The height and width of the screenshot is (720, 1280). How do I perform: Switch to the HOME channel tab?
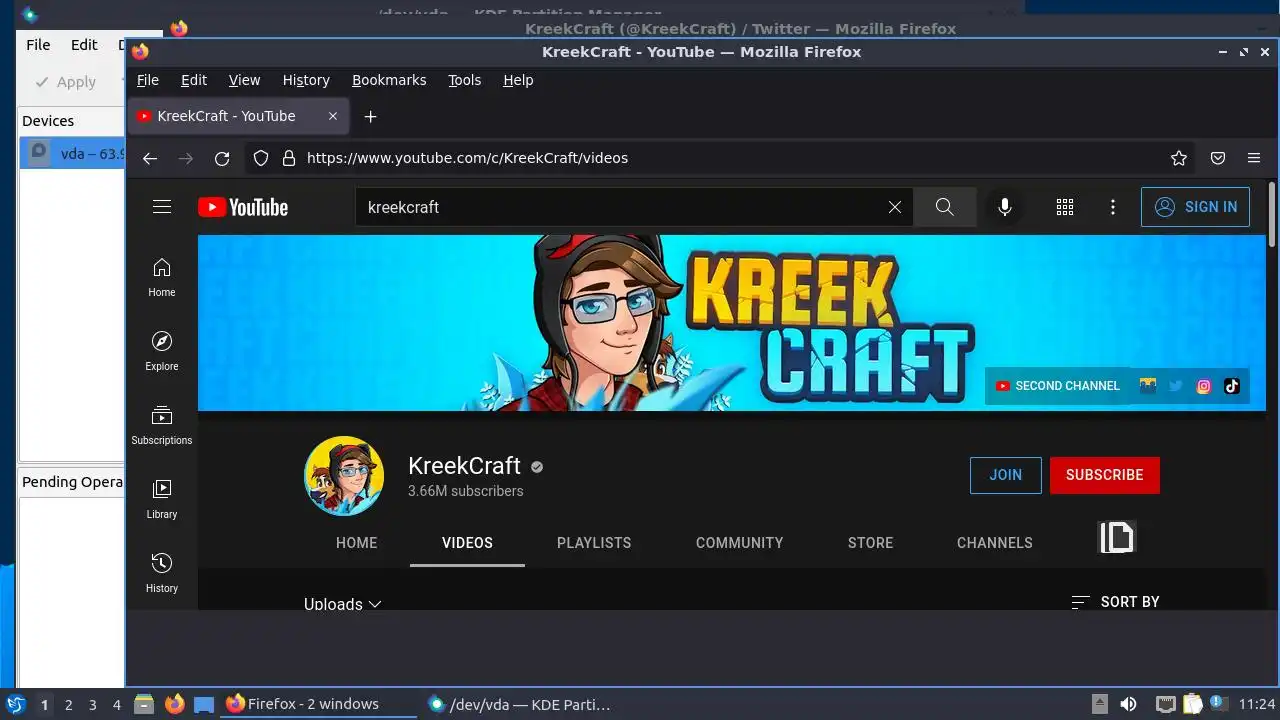(x=357, y=543)
